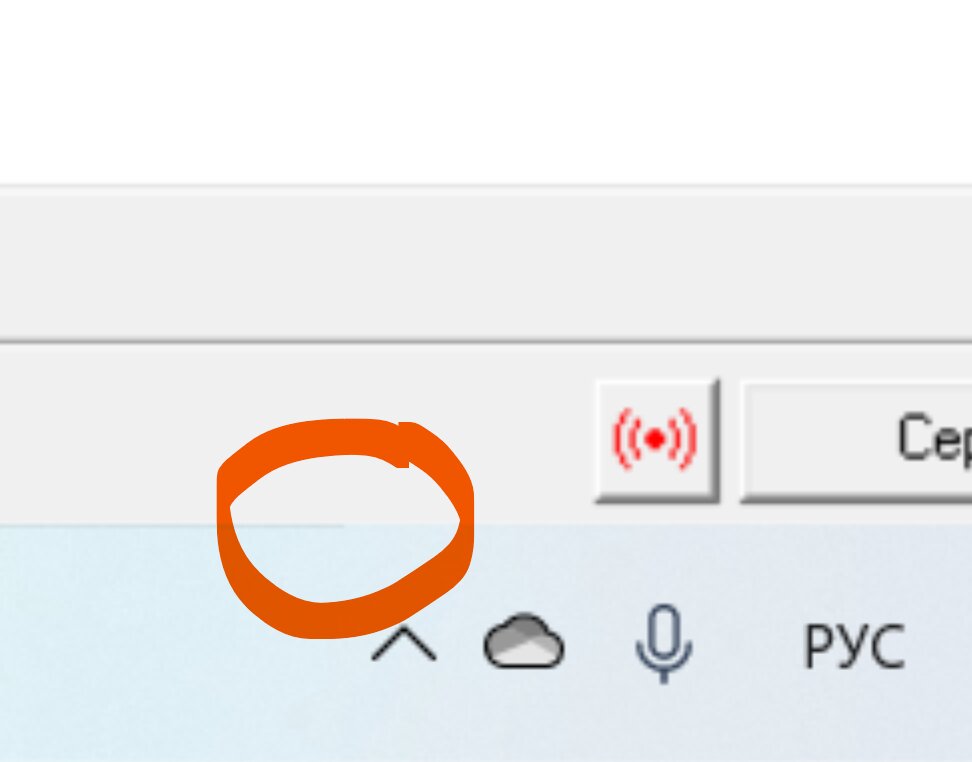Activate the red dot with waves icon

pos(656,440)
